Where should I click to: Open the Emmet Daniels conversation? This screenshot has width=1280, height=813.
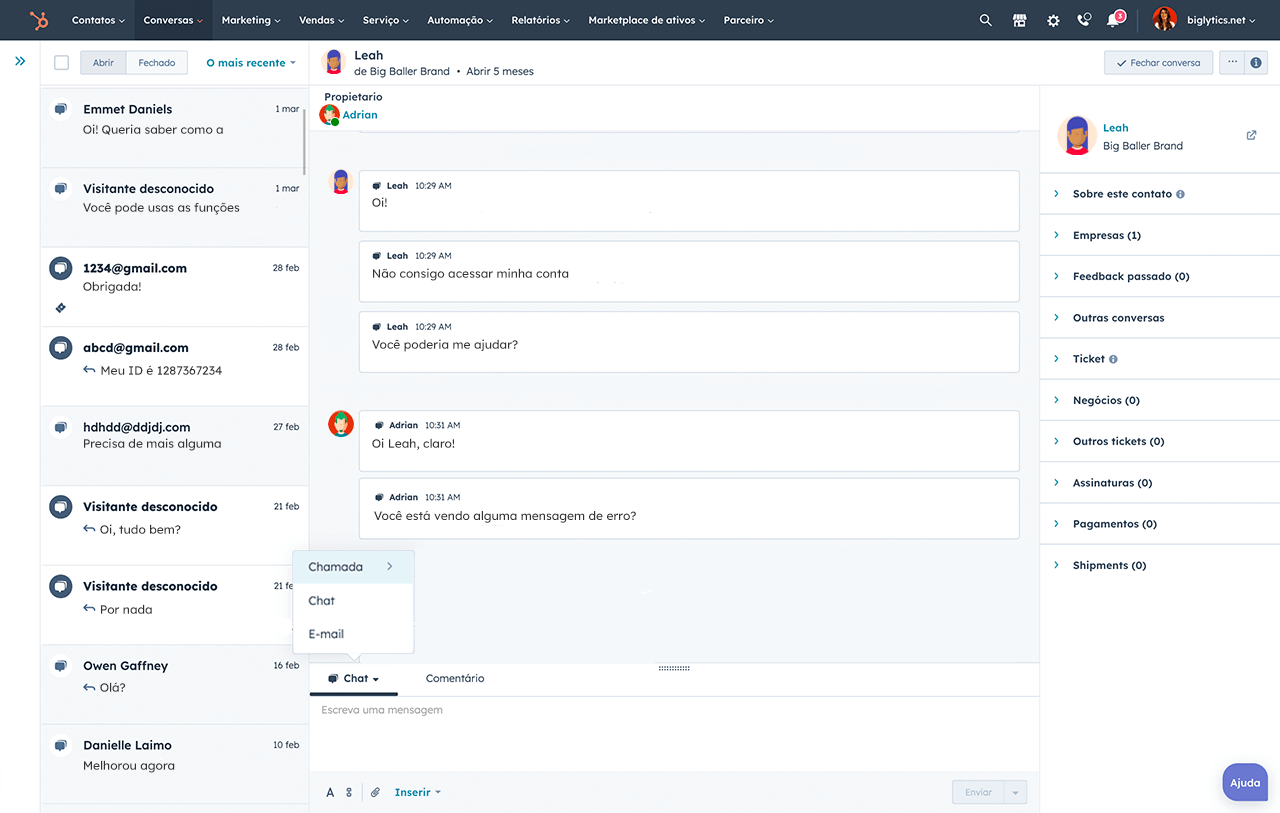[172, 128]
